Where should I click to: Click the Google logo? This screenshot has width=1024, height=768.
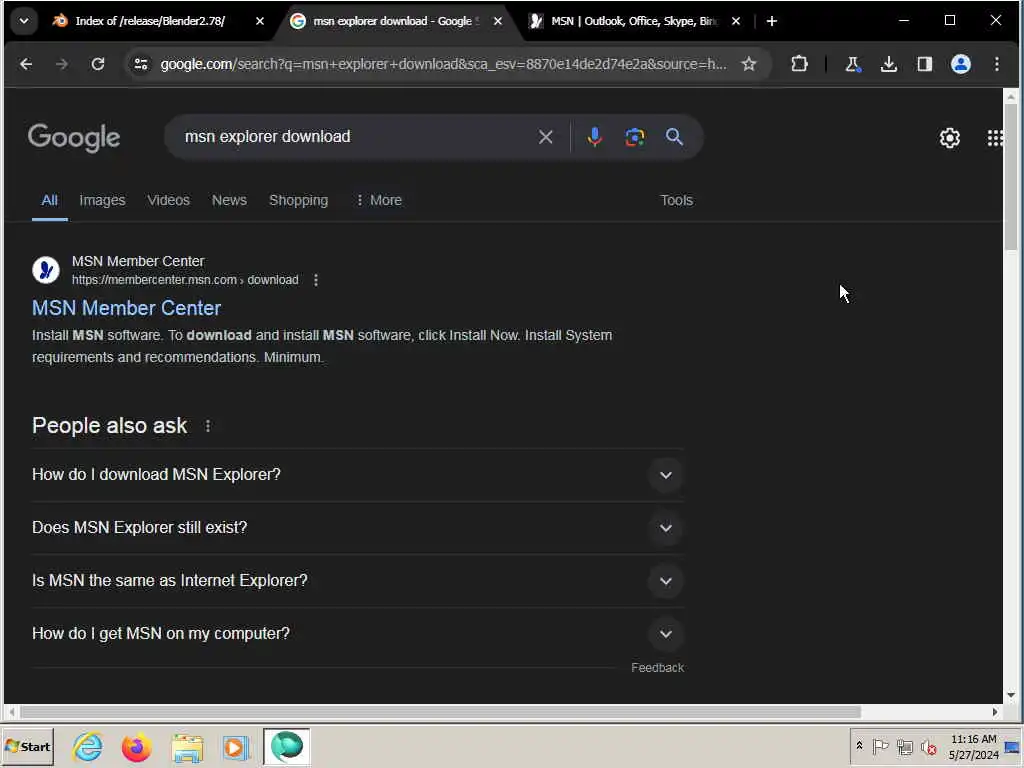[74, 137]
